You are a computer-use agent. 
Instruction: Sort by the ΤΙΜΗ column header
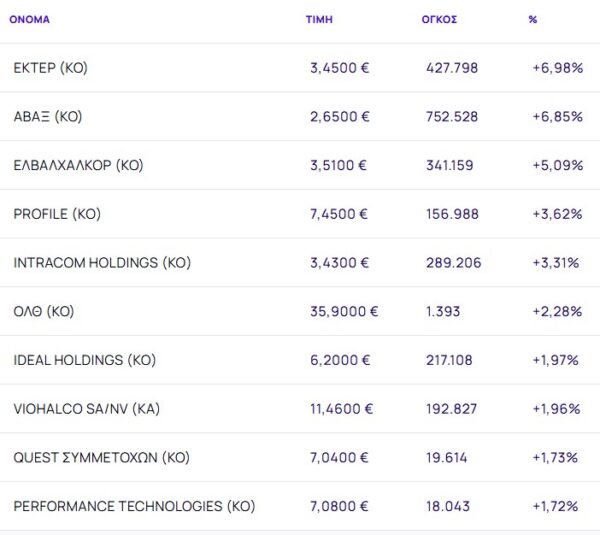pyautogui.click(x=319, y=19)
